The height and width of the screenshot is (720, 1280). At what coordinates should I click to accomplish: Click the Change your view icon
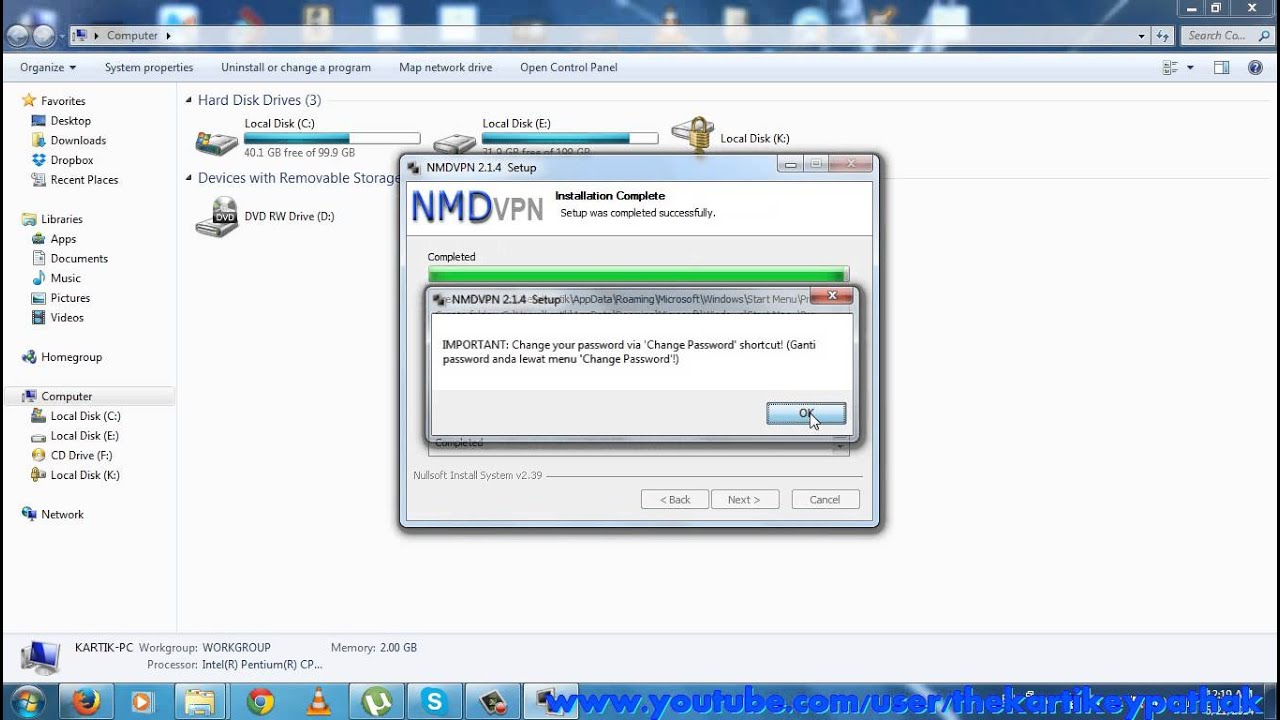pos(1171,67)
